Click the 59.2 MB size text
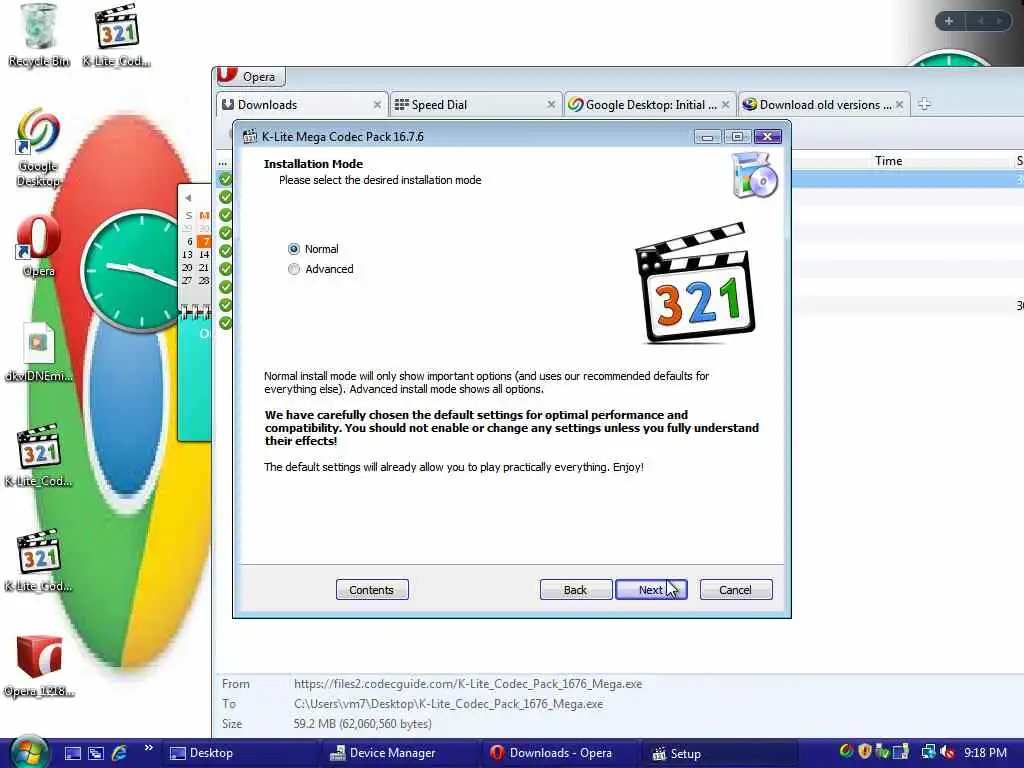 pyautogui.click(x=362, y=724)
